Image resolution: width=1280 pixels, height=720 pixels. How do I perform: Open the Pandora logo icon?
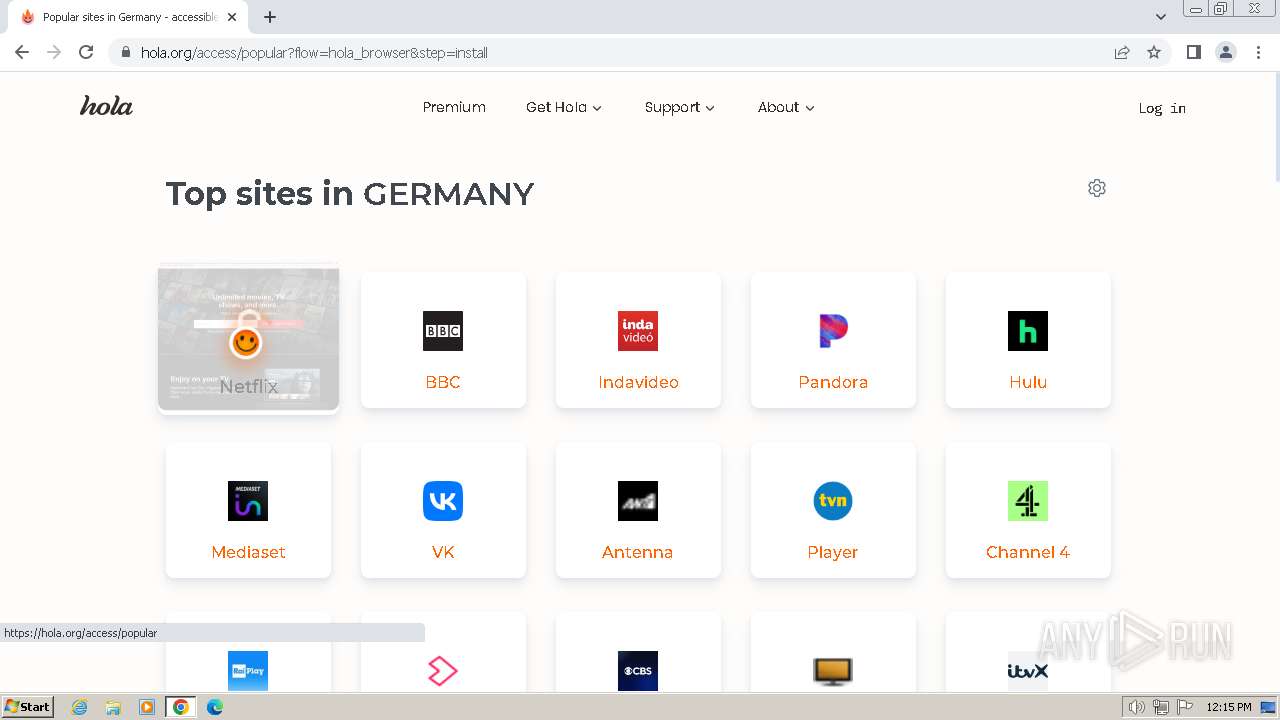pyautogui.click(x=833, y=331)
